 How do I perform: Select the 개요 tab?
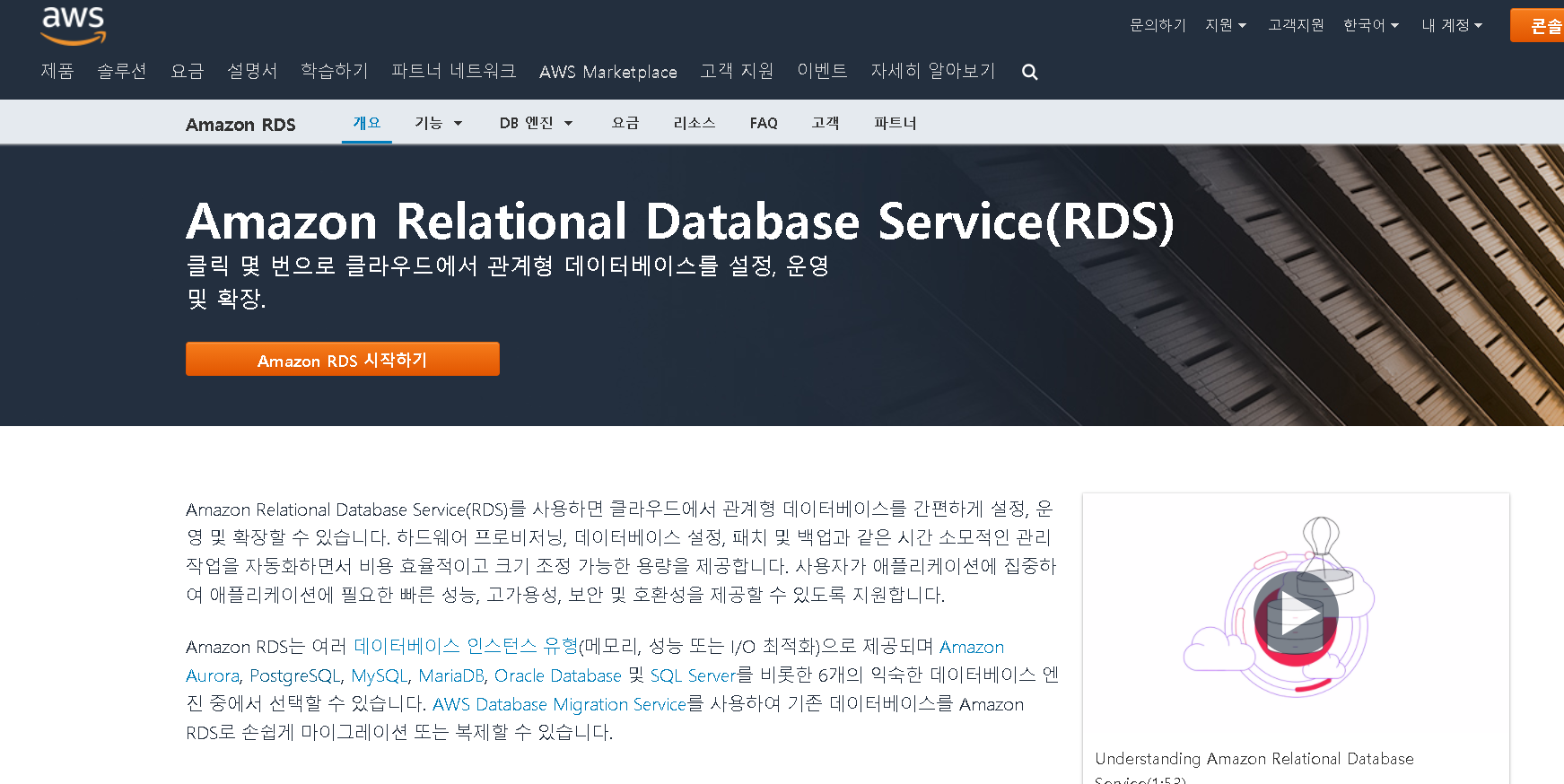(367, 123)
